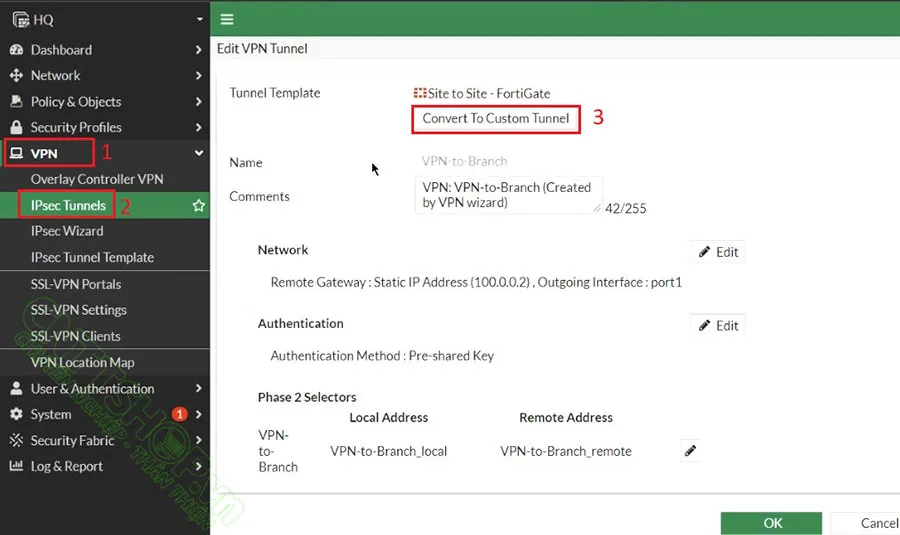Click the Dashboard gauge icon
900x535 pixels.
pyautogui.click(x=17, y=50)
